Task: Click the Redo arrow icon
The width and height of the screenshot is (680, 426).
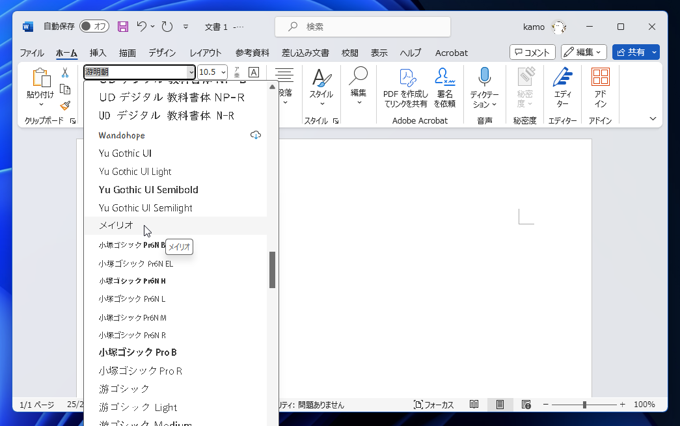Action: click(x=167, y=27)
